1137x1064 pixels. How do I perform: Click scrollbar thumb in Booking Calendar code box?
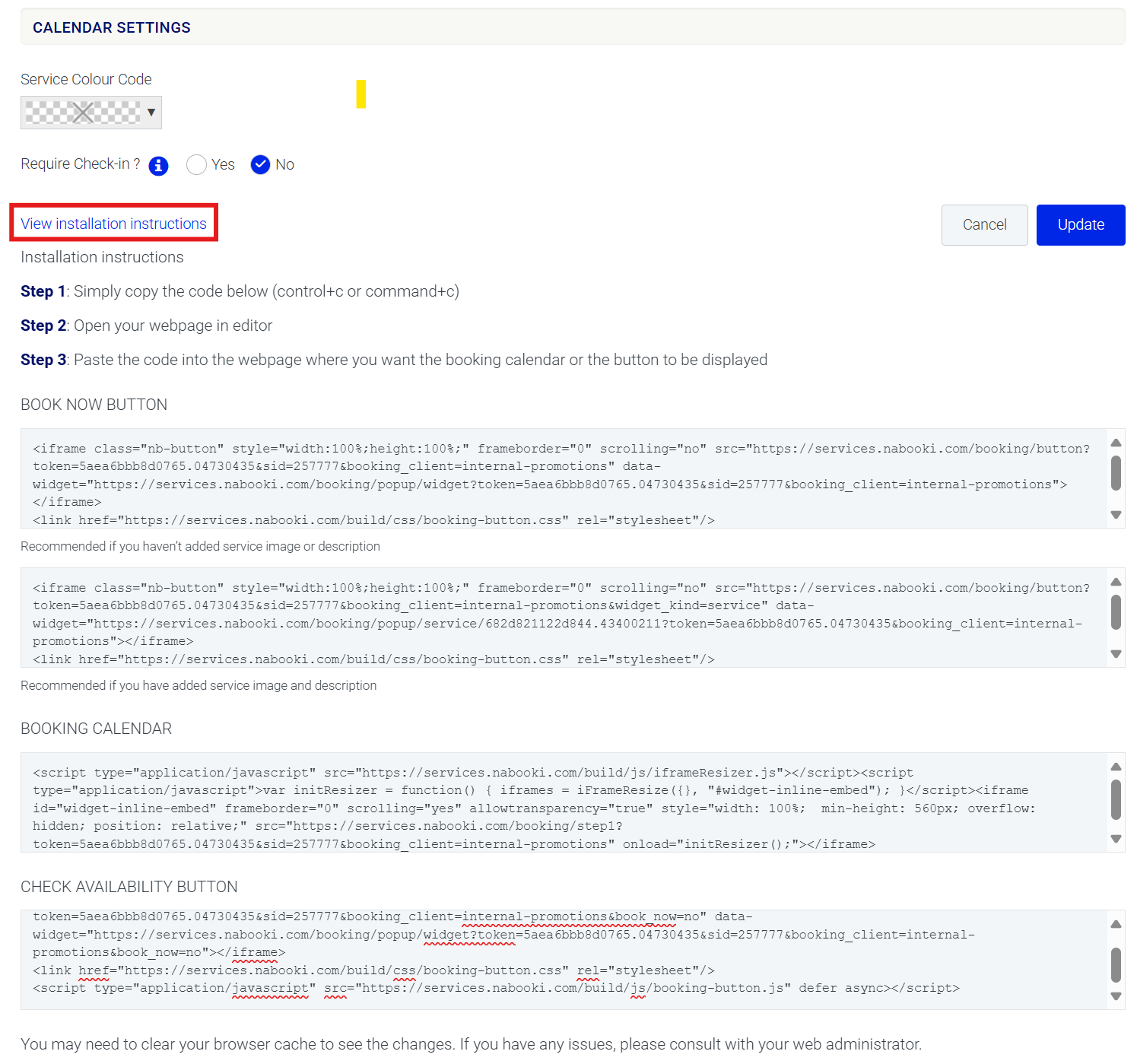click(1116, 799)
